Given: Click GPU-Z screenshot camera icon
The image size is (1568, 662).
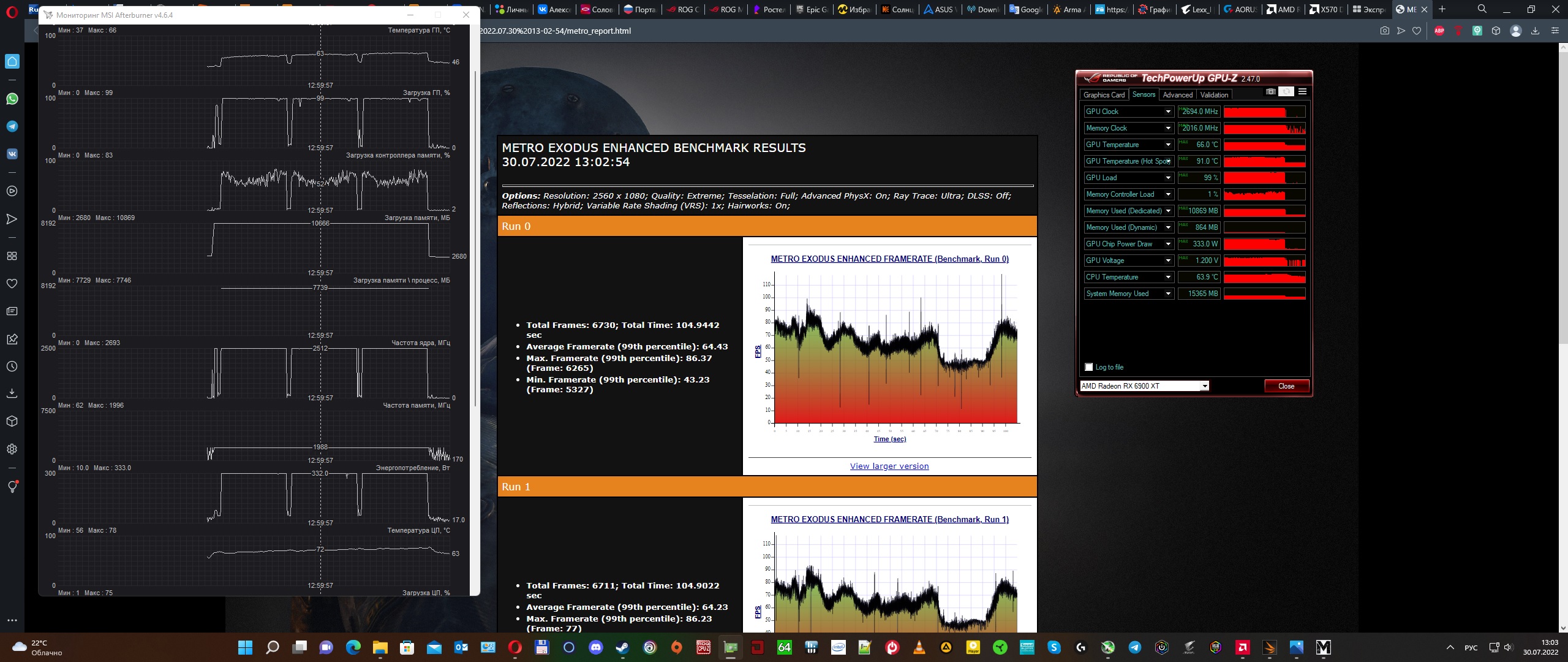Looking at the screenshot, I should [1271, 92].
